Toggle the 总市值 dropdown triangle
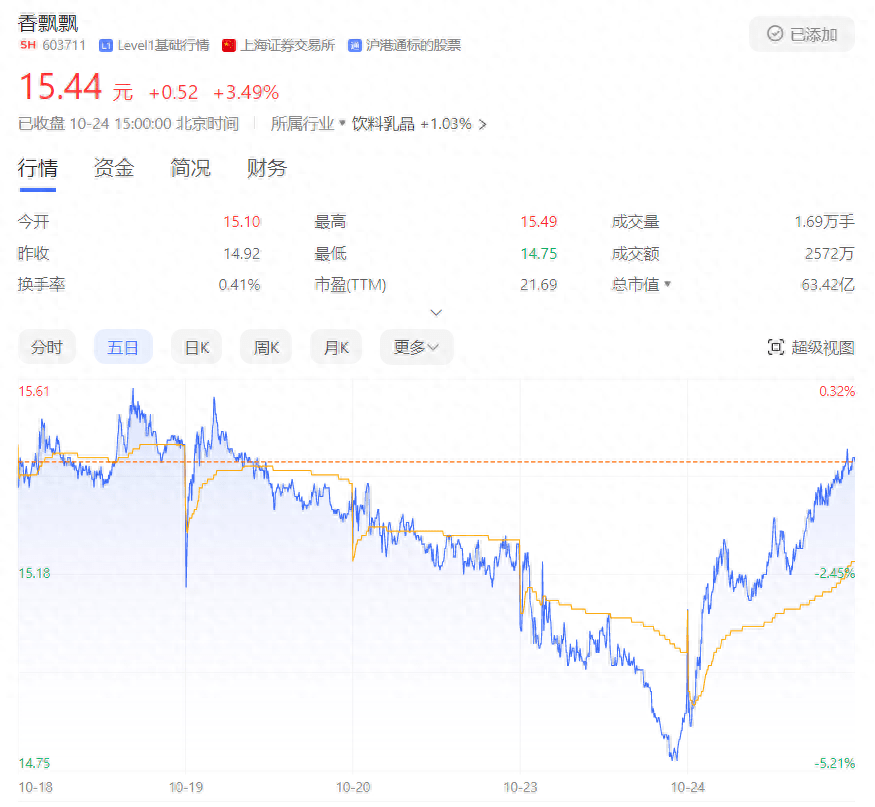Image resolution: width=875 pixels, height=807 pixels. 667,284
